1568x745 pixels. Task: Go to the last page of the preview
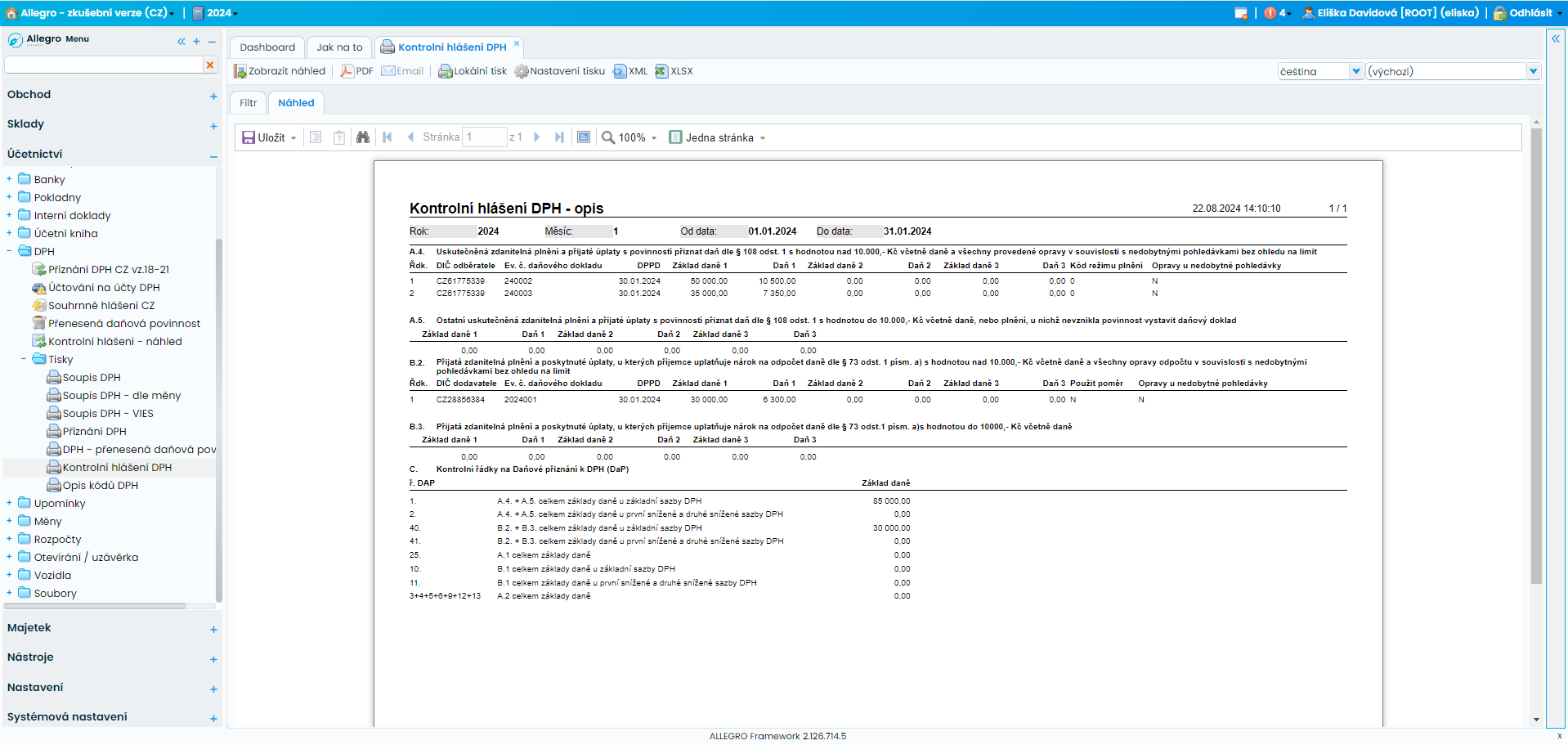559,137
